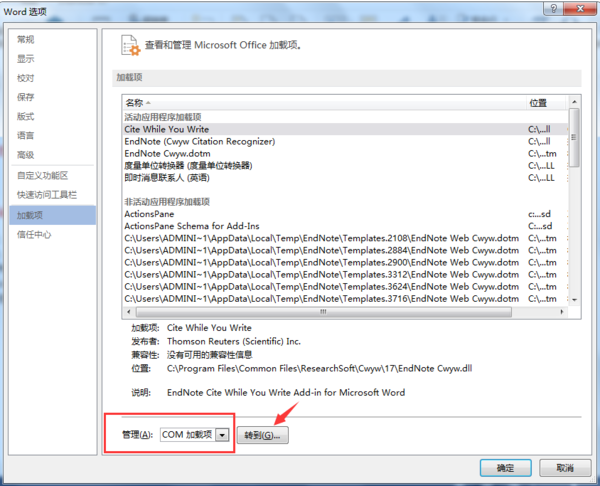Open the 保存 options category
The image size is (600, 486).
pos(26,97)
